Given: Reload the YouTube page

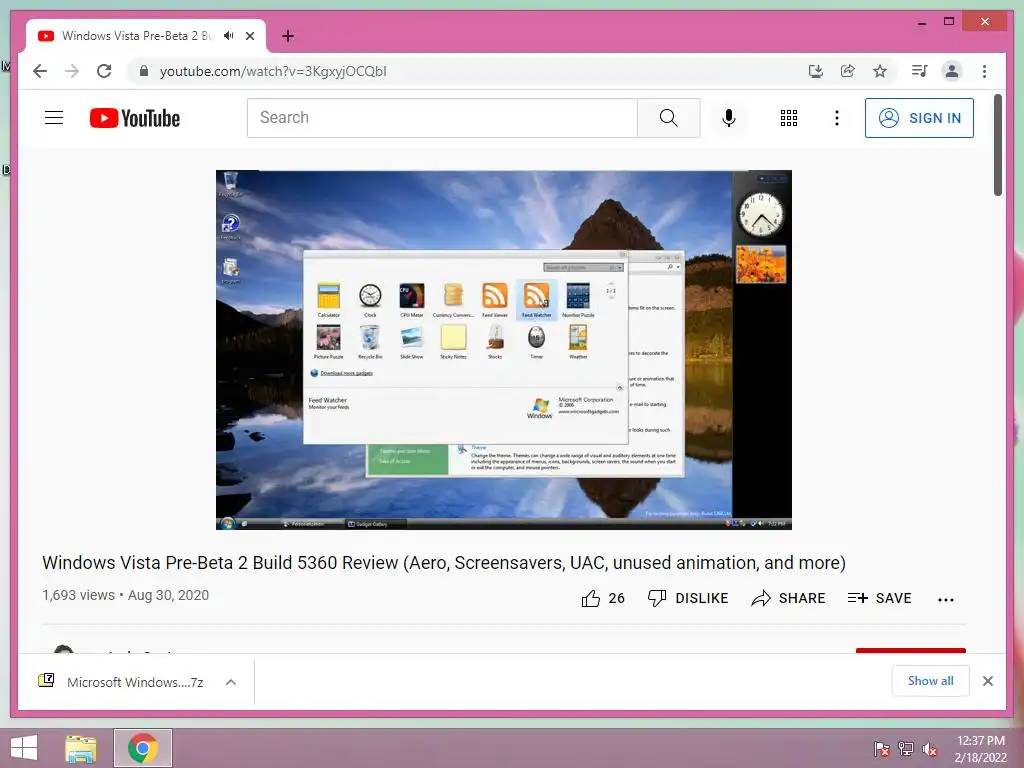Looking at the screenshot, I should (104, 71).
